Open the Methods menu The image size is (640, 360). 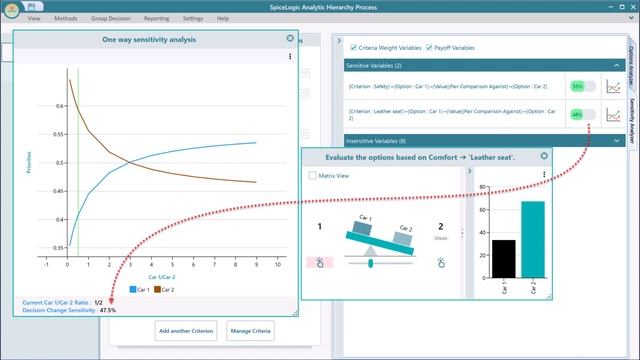point(66,18)
